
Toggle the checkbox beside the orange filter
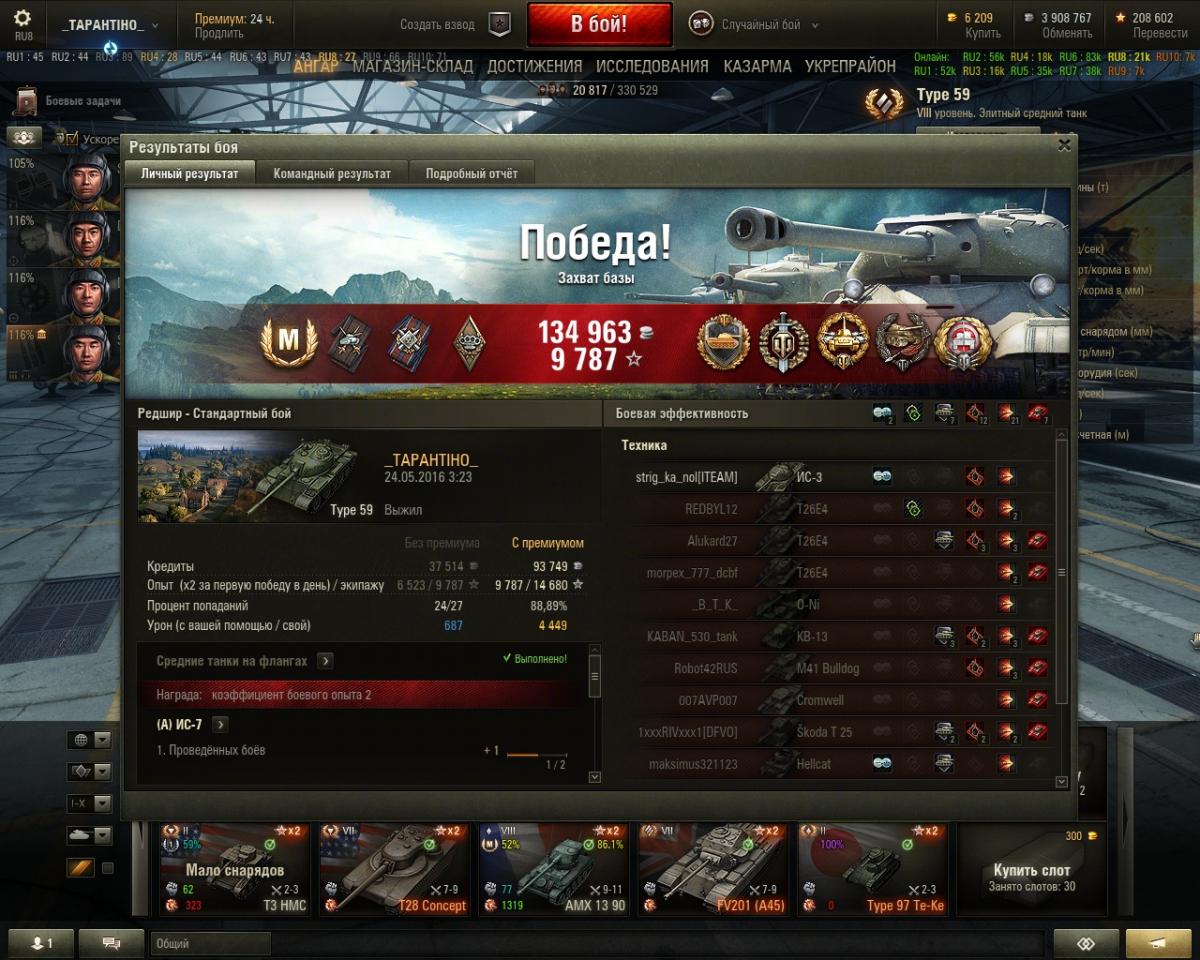pos(108,868)
